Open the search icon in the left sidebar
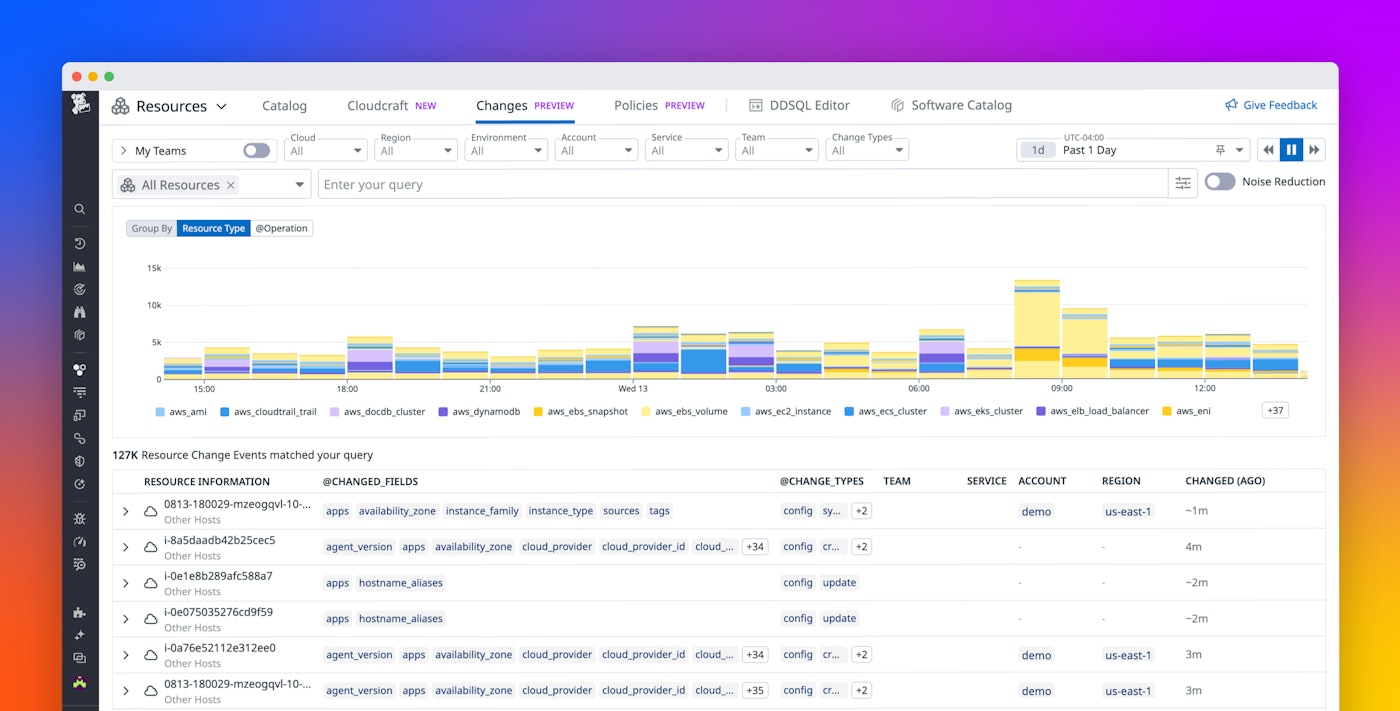The height and width of the screenshot is (711, 1400). [80, 209]
